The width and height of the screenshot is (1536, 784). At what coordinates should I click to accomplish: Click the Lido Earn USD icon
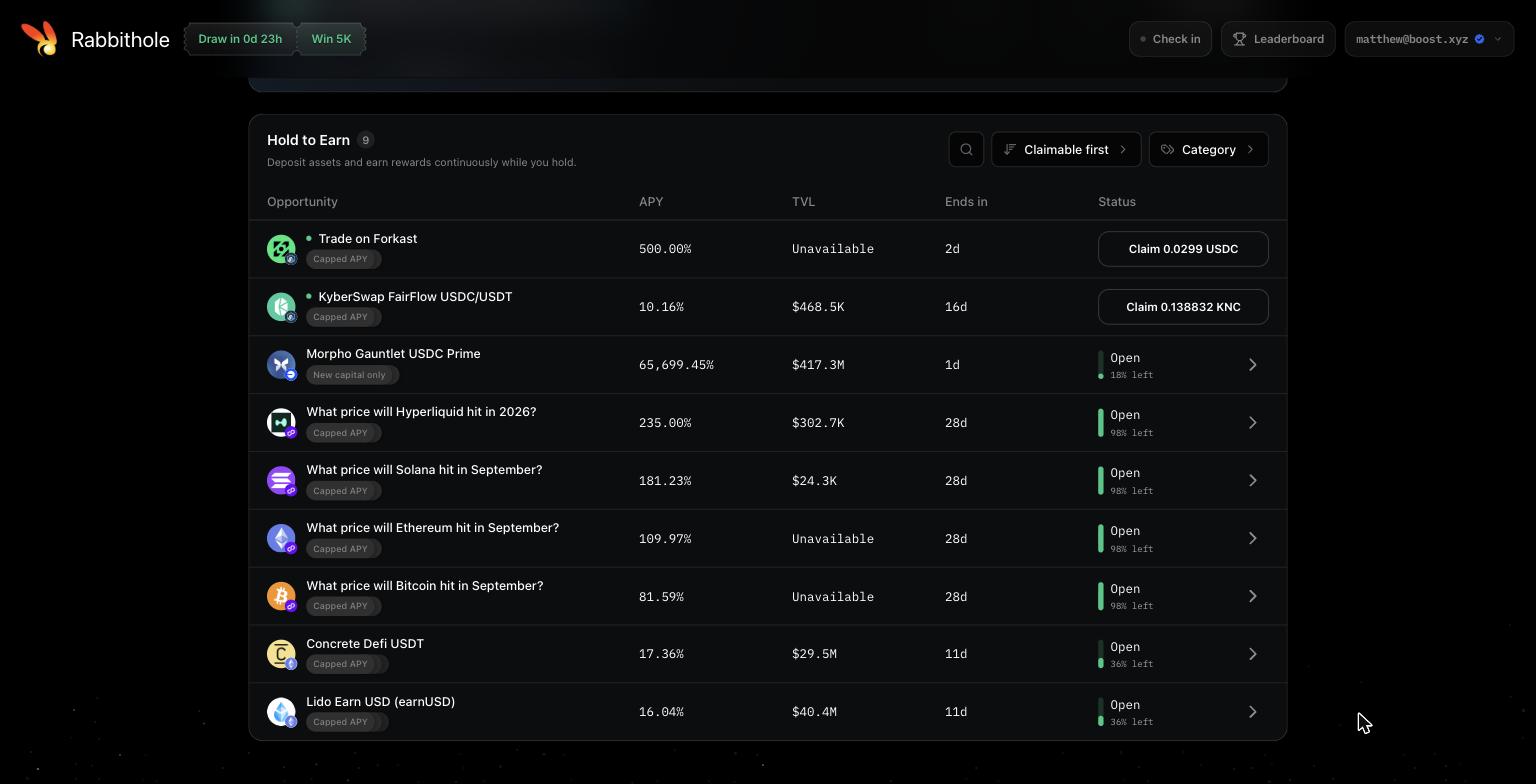click(281, 712)
